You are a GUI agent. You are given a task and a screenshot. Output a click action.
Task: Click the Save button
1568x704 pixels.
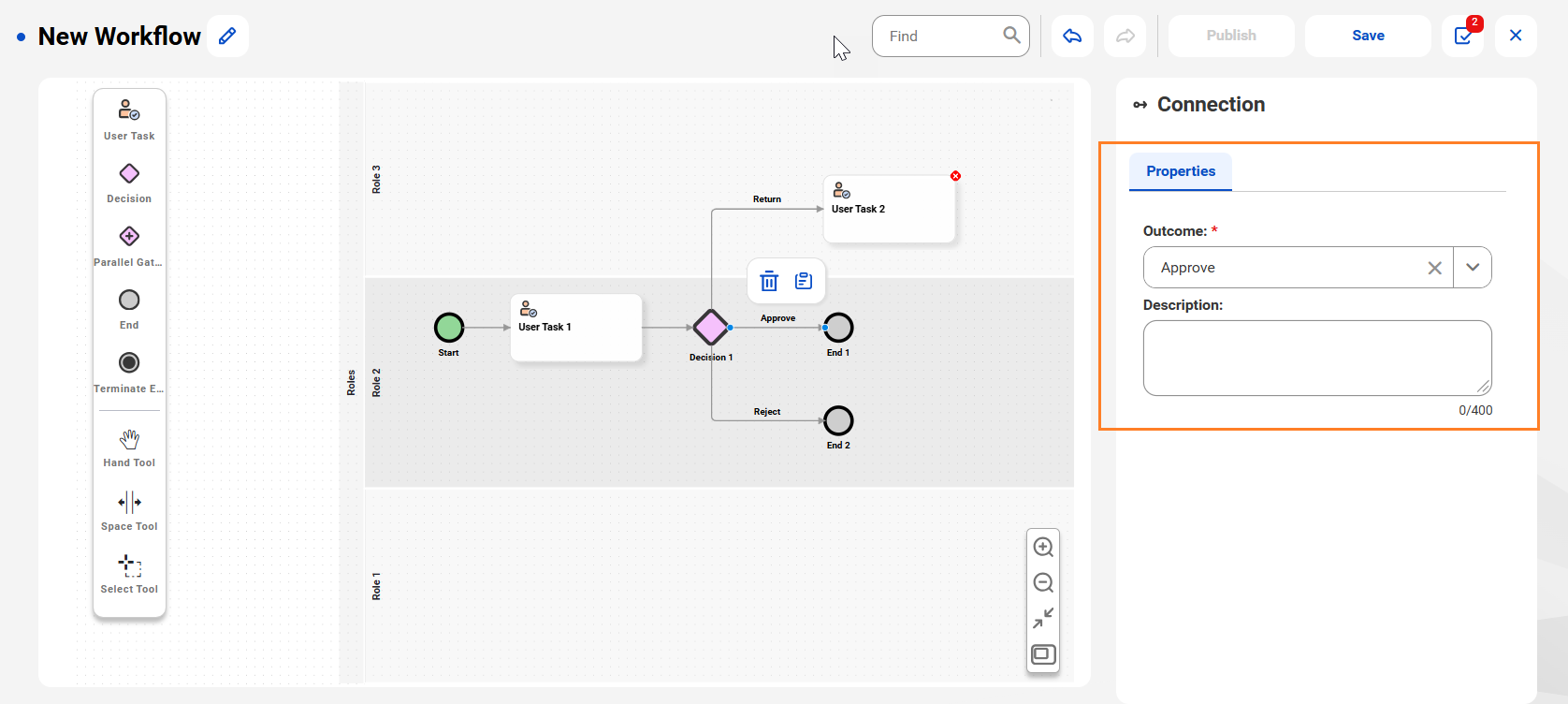click(1368, 36)
